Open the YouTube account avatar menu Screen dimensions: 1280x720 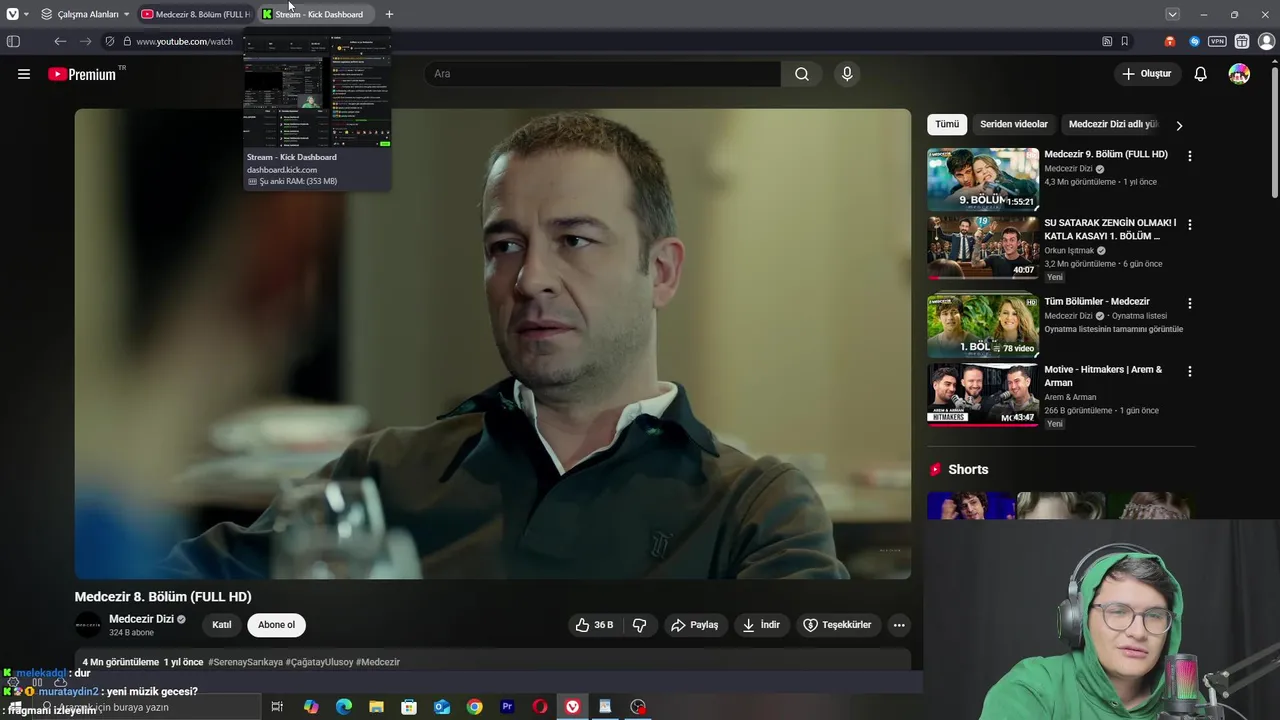click(x=1239, y=74)
